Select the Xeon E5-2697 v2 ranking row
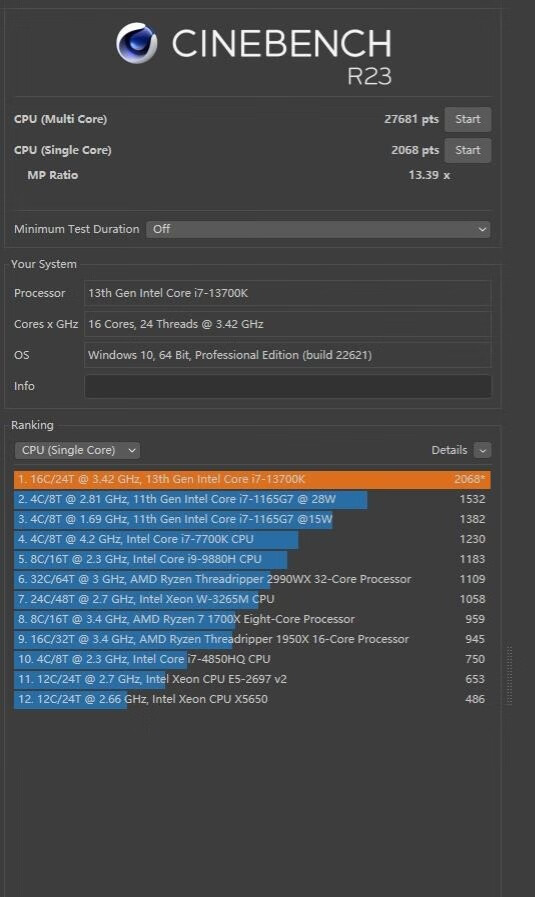The width and height of the screenshot is (535, 897). (x=252, y=680)
